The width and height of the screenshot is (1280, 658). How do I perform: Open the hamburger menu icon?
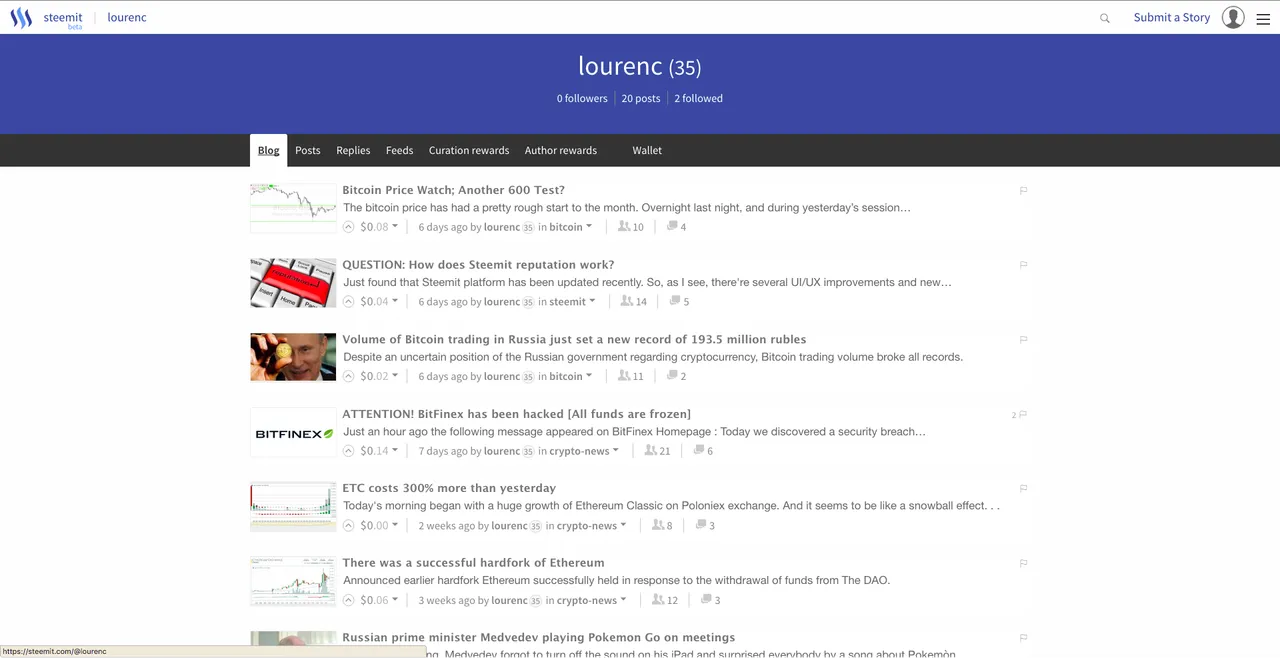1263,18
